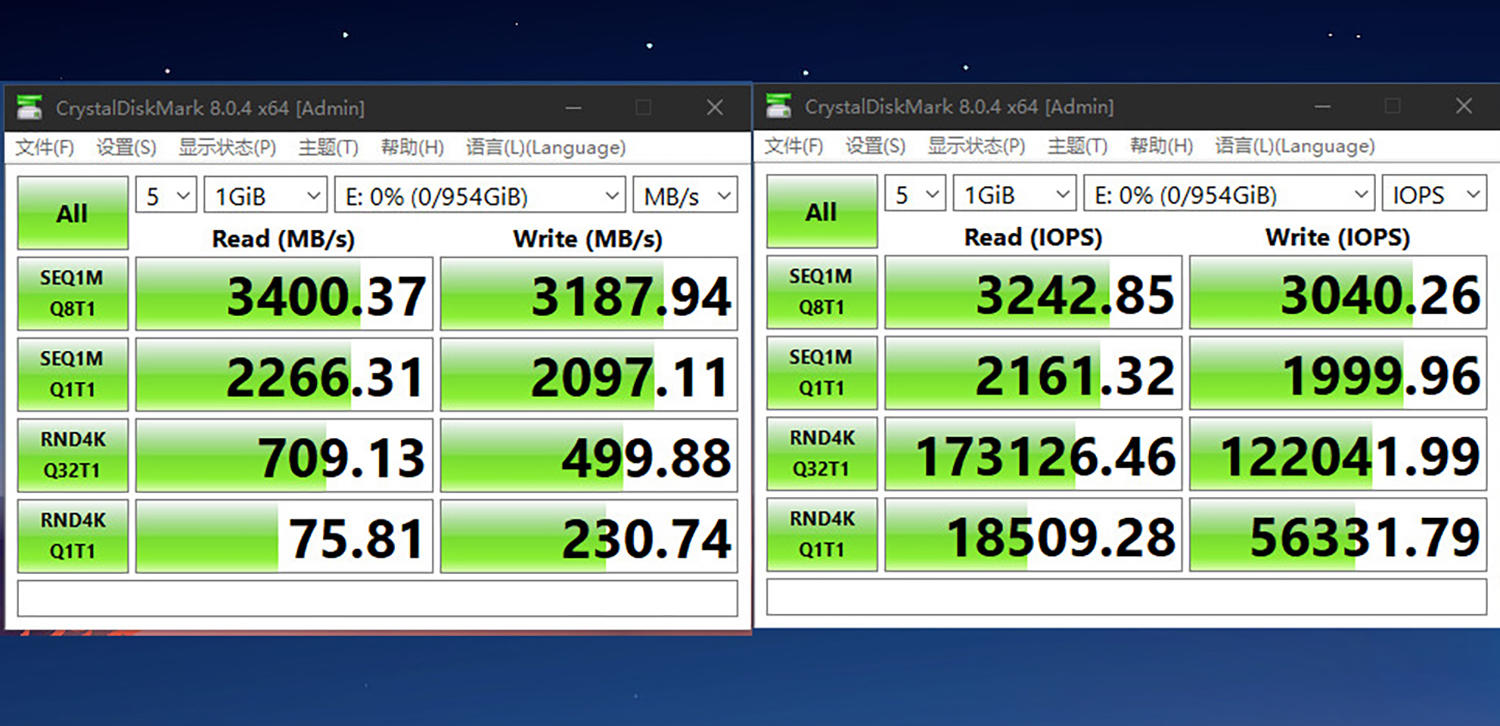
Task: Click the 3242.85 IOPS read result
Action: pyautogui.click(x=1033, y=293)
